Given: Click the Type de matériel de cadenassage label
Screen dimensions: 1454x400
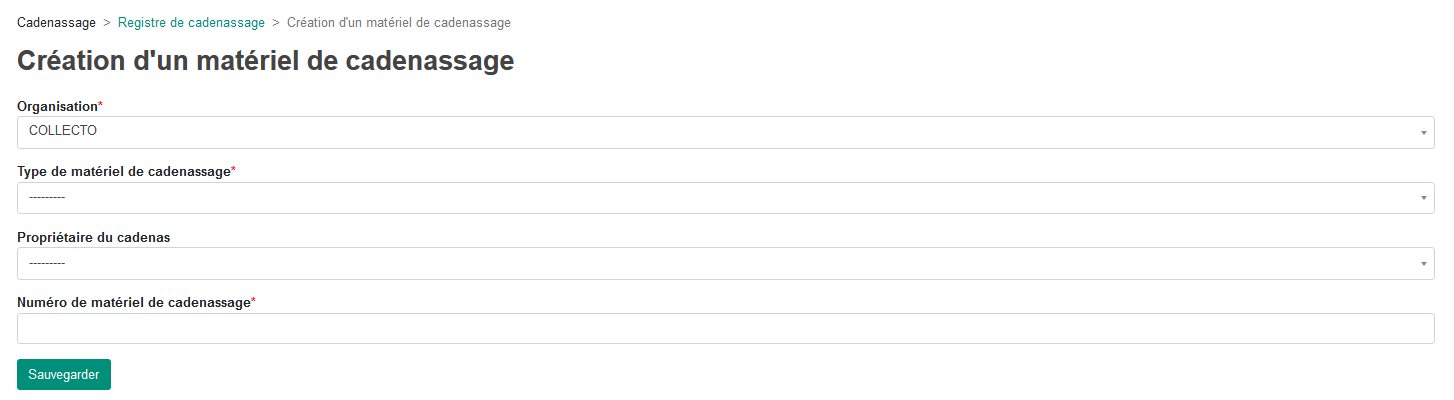Looking at the screenshot, I should [124, 171].
